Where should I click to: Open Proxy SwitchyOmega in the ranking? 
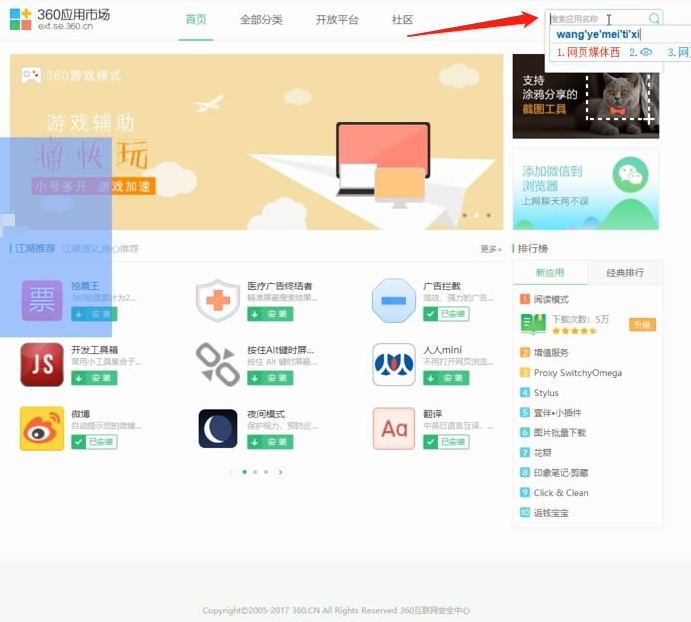click(x=577, y=372)
